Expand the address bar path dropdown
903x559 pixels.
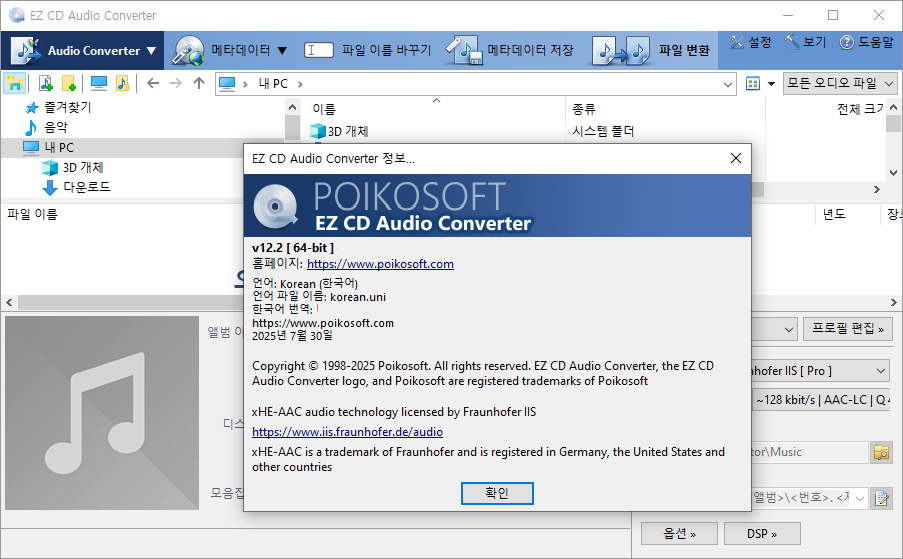point(728,85)
